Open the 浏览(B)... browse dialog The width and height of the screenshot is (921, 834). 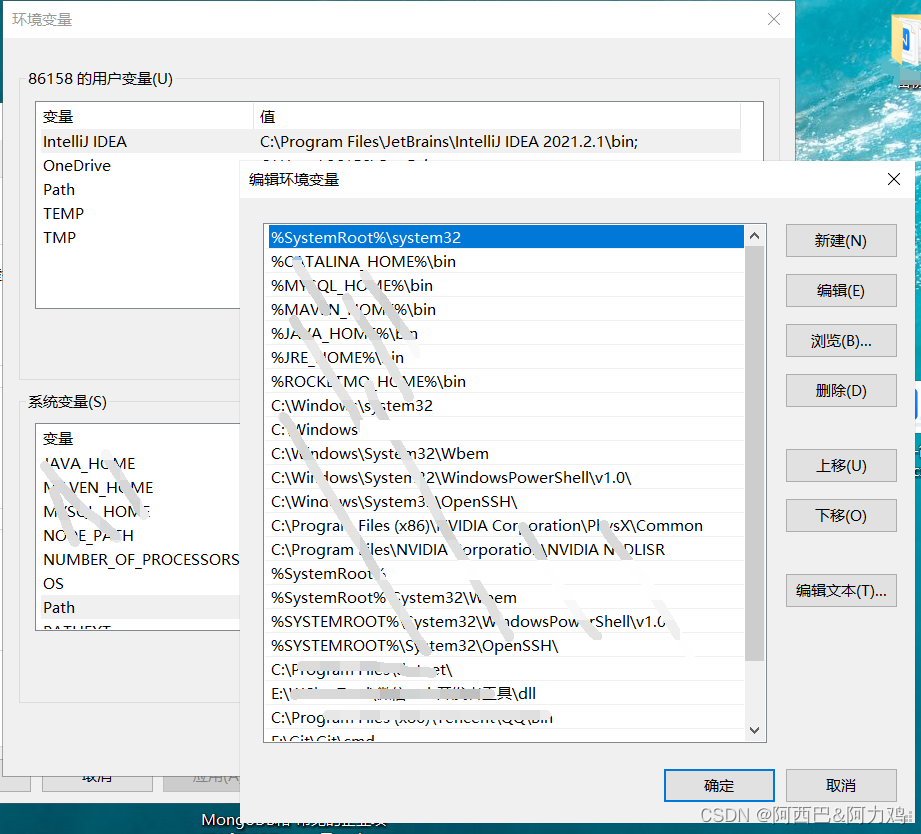click(x=841, y=341)
